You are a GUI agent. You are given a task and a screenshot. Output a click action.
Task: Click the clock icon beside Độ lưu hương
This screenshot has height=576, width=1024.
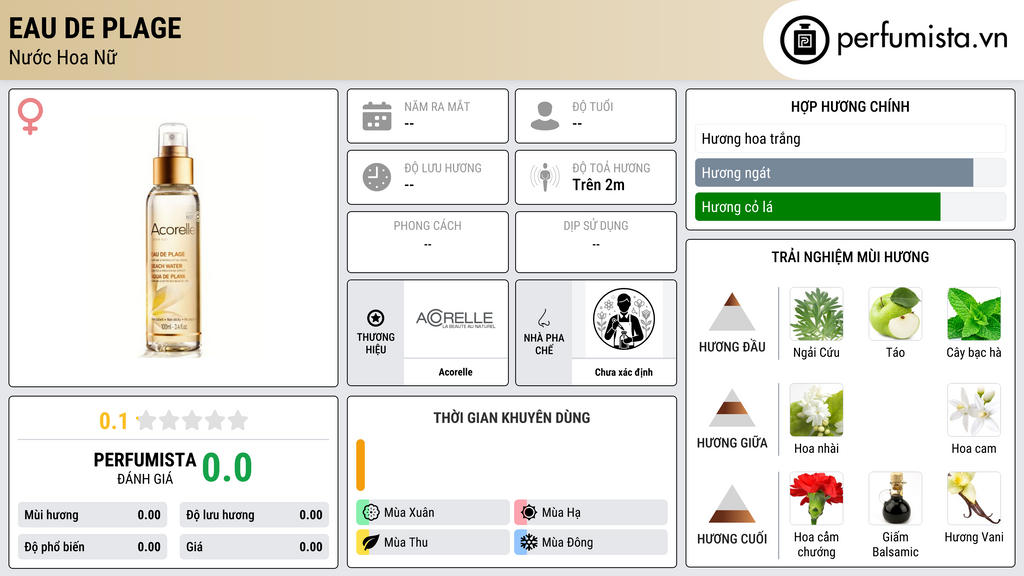(x=377, y=177)
